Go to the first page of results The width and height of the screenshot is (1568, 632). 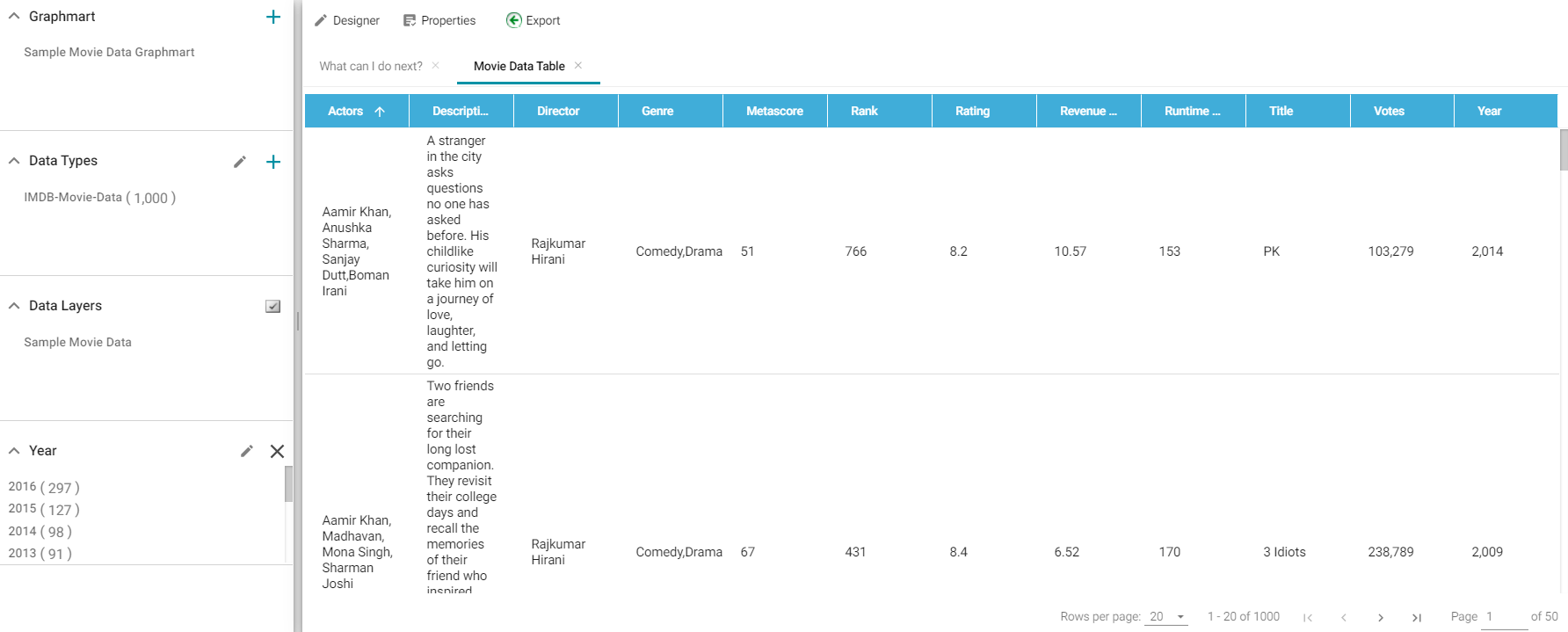tap(1308, 617)
